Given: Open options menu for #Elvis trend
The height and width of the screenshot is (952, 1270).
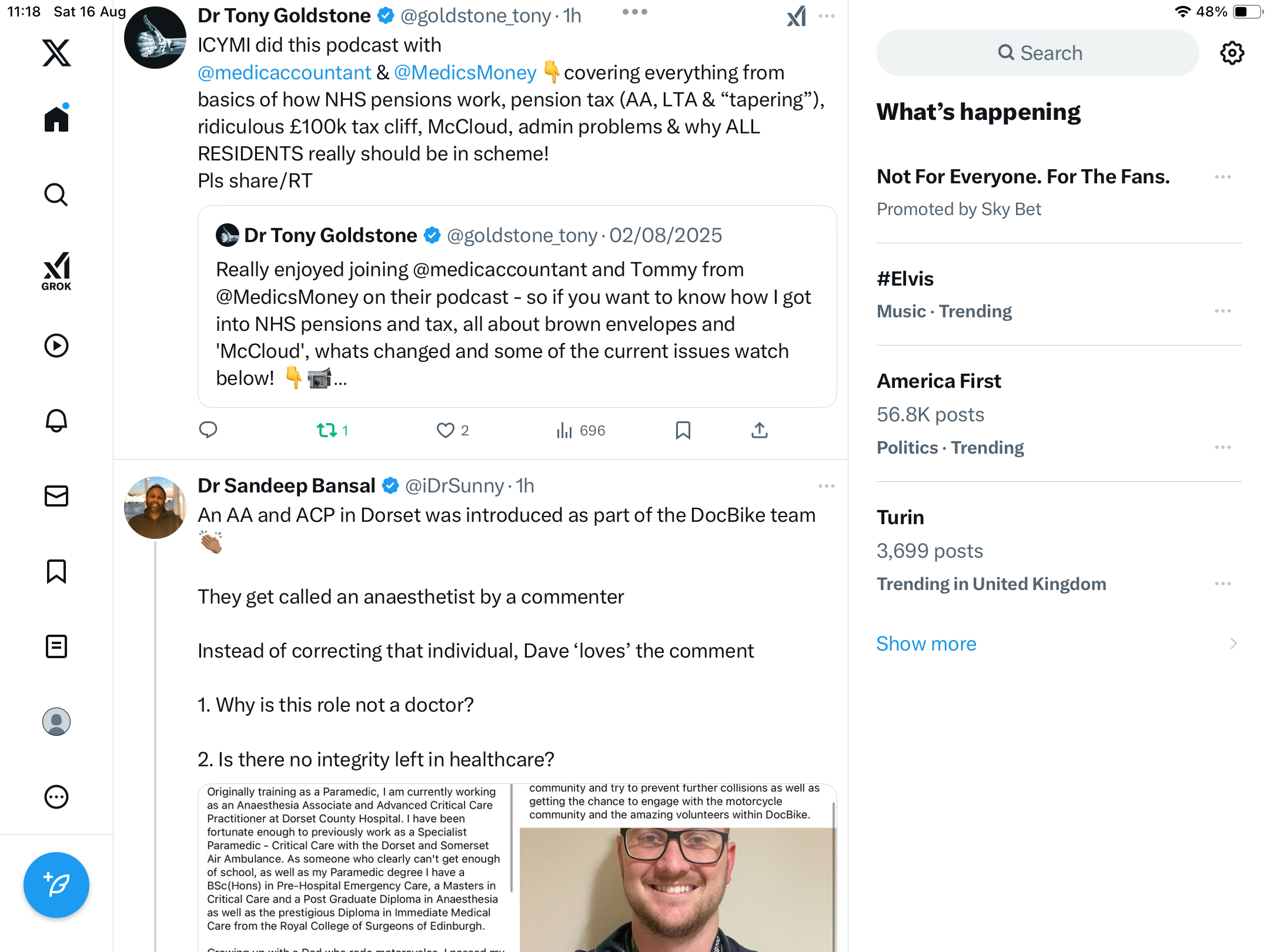Looking at the screenshot, I should pyautogui.click(x=1222, y=311).
